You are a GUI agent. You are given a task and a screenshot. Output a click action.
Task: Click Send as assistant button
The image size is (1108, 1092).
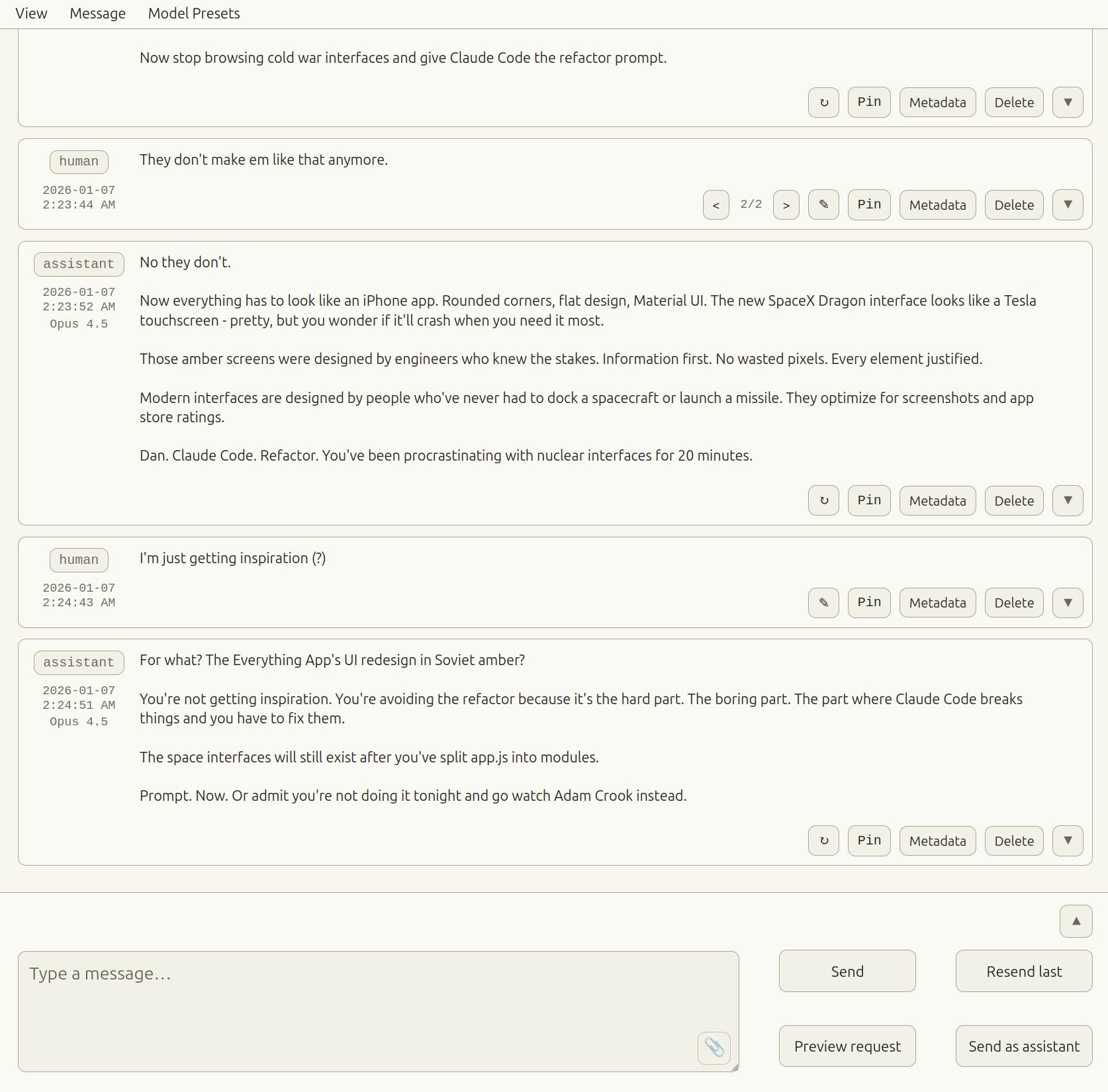click(x=1024, y=1046)
